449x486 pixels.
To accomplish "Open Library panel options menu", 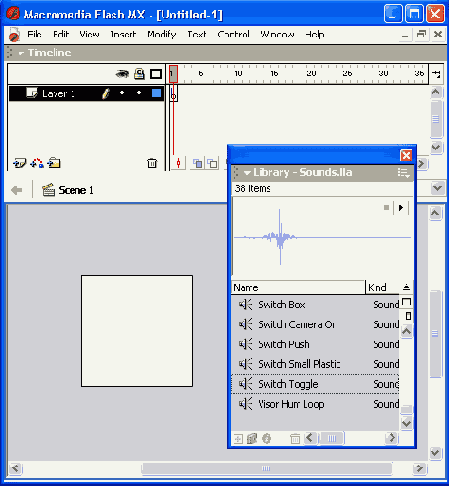I will tap(403, 173).
